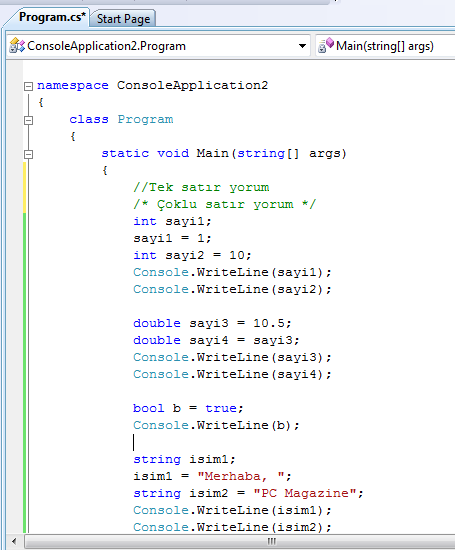Click the line "sayi1 = 1;"

(172, 238)
